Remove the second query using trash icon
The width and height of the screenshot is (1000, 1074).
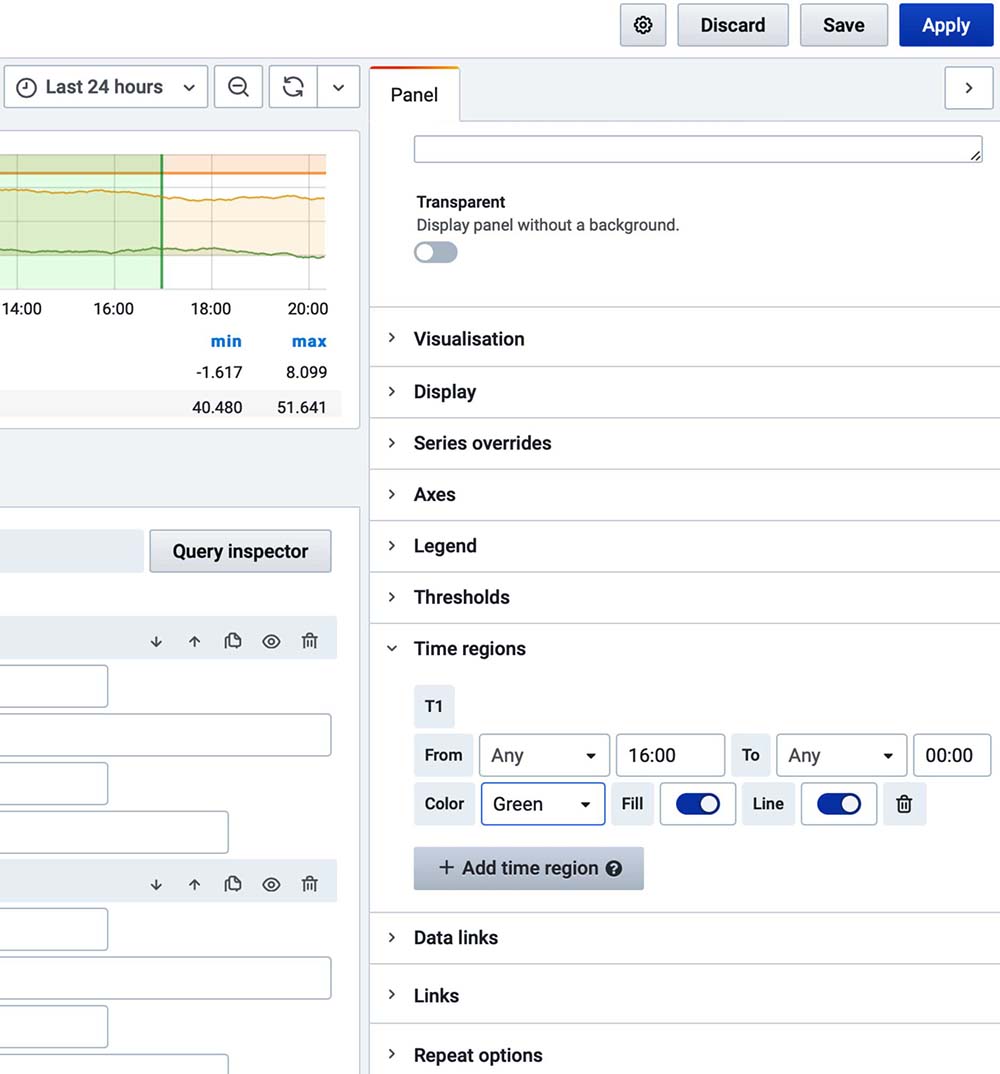[x=310, y=885]
